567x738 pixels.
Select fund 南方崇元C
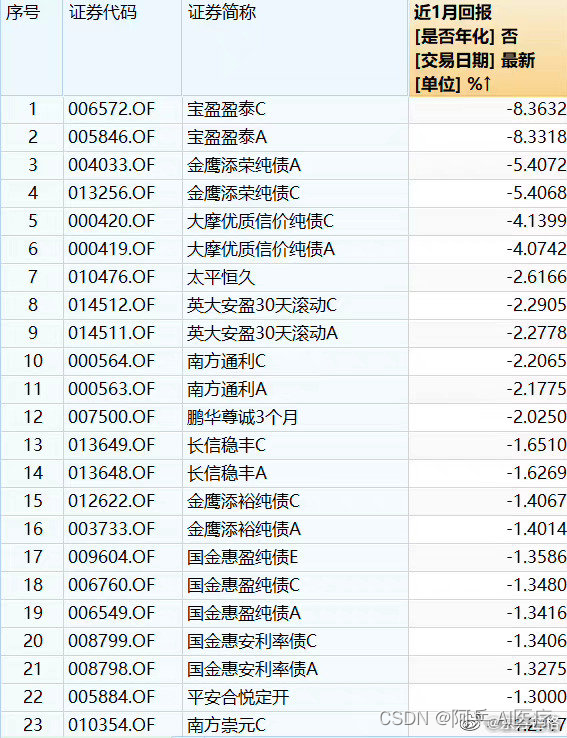click(x=226, y=725)
